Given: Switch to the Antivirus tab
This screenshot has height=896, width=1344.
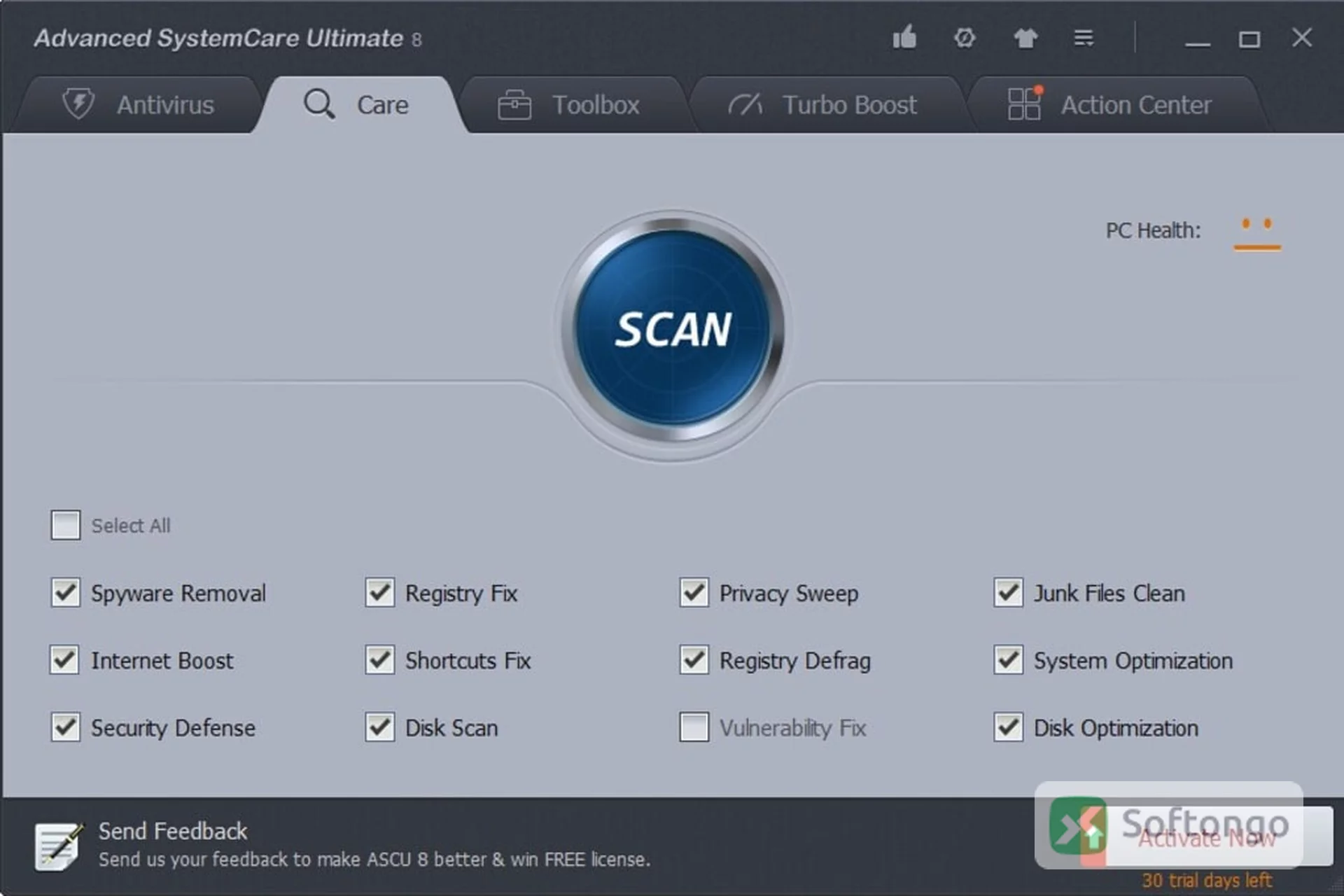Looking at the screenshot, I should click(x=137, y=104).
